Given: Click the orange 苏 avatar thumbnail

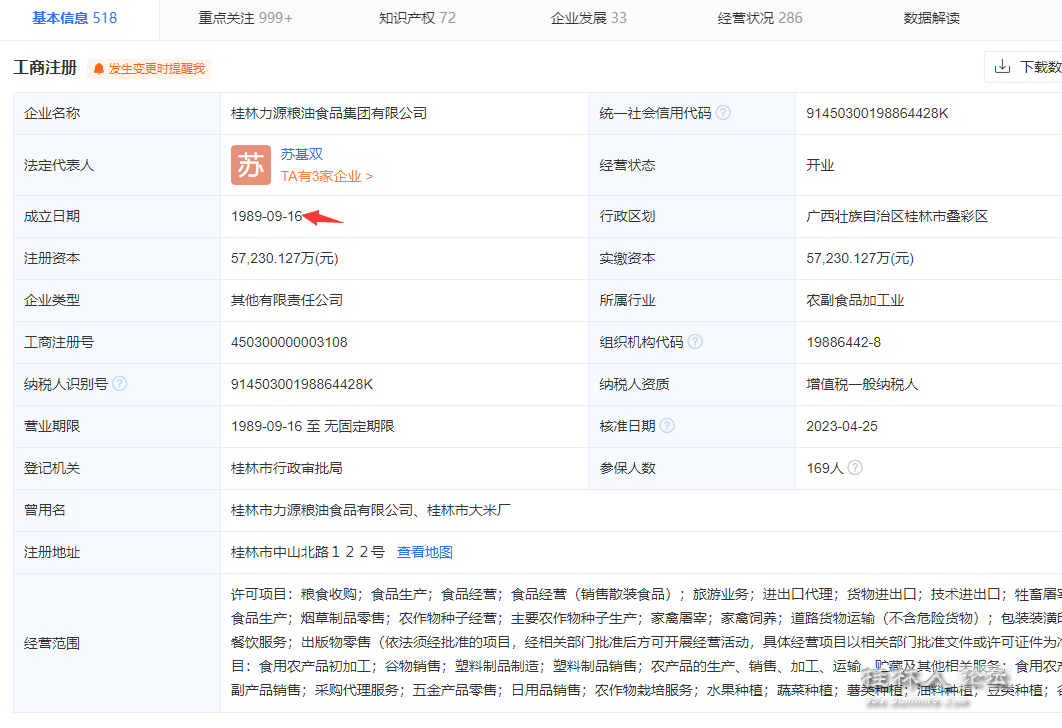Looking at the screenshot, I should point(251,165).
